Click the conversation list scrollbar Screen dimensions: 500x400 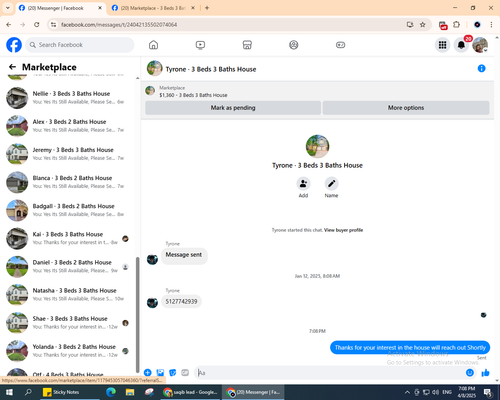[x=137, y=315]
